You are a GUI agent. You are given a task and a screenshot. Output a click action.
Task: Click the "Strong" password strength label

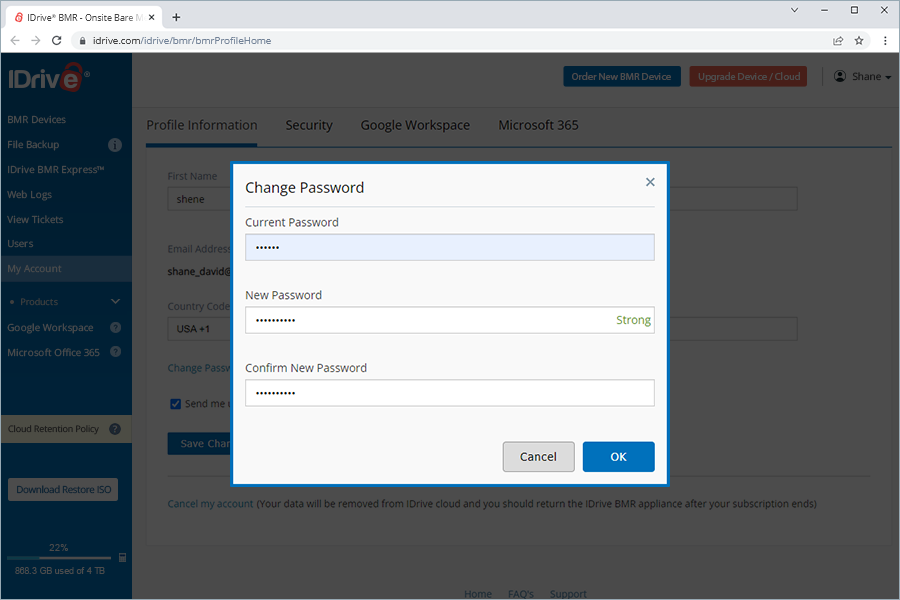pyautogui.click(x=633, y=320)
